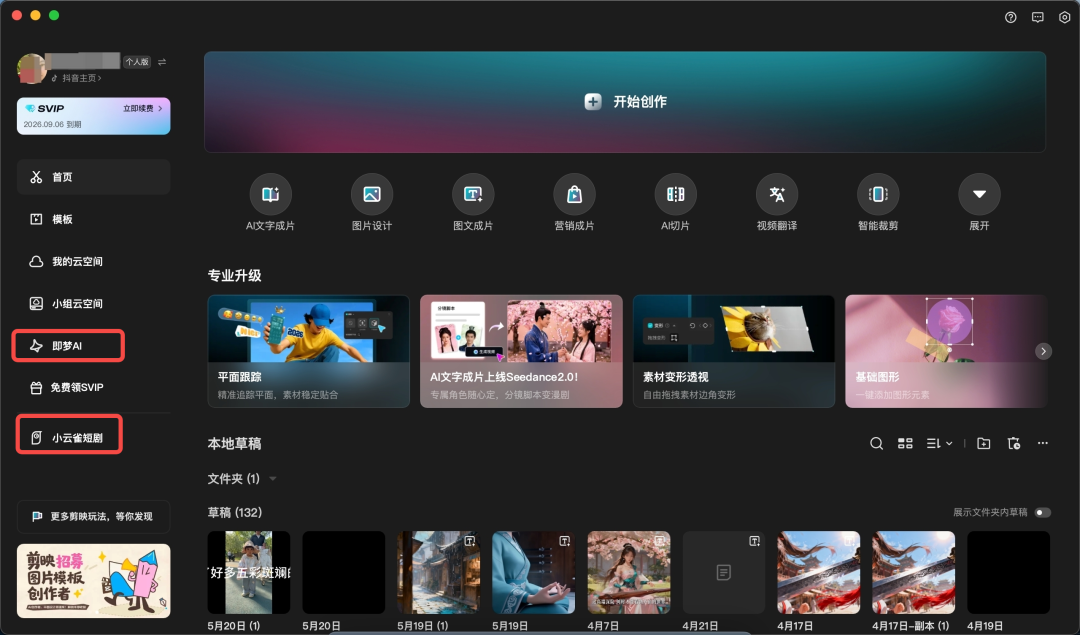Open the help question mark icon
This screenshot has width=1080, height=635.
point(1010,17)
